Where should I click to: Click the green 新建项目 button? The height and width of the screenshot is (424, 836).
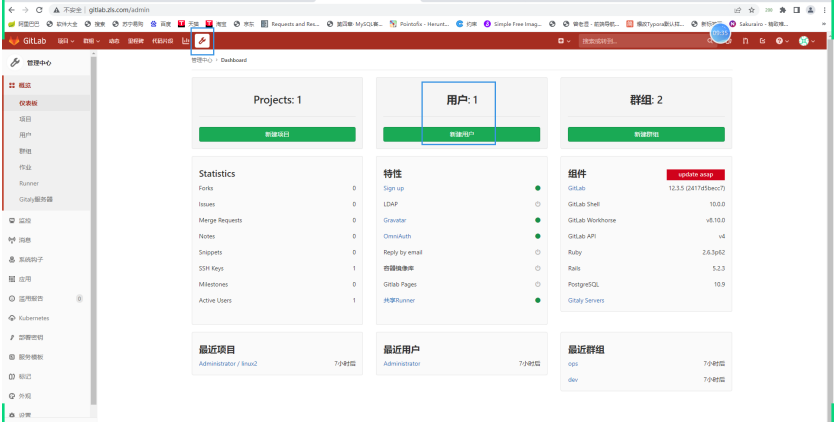click(x=277, y=134)
